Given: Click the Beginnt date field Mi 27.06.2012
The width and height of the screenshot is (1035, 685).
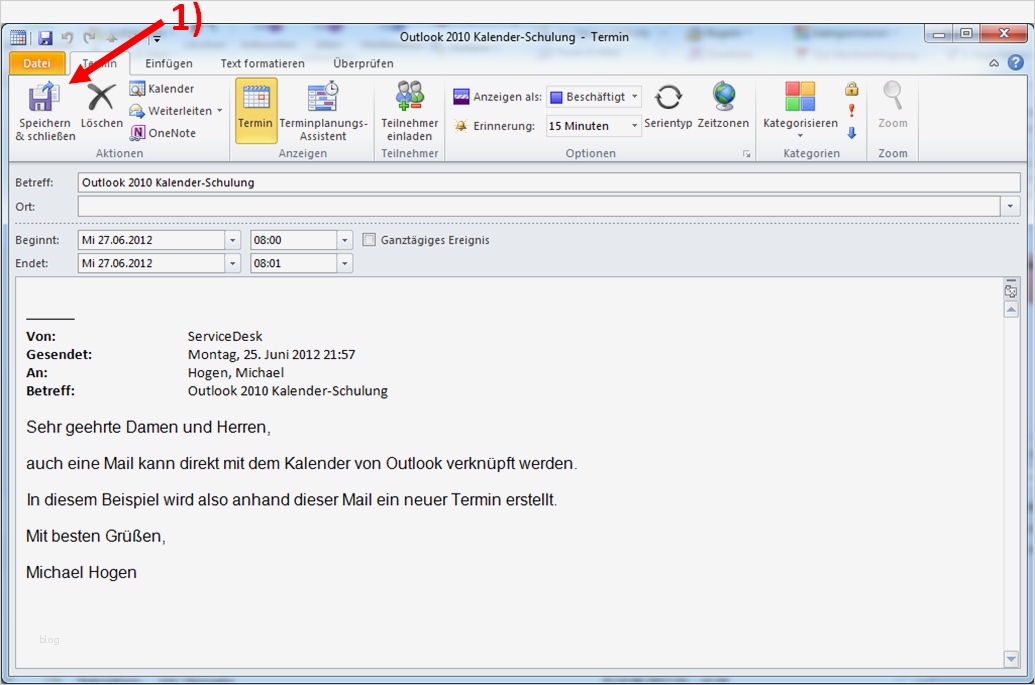Looking at the screenshot, I should point(151,240).
